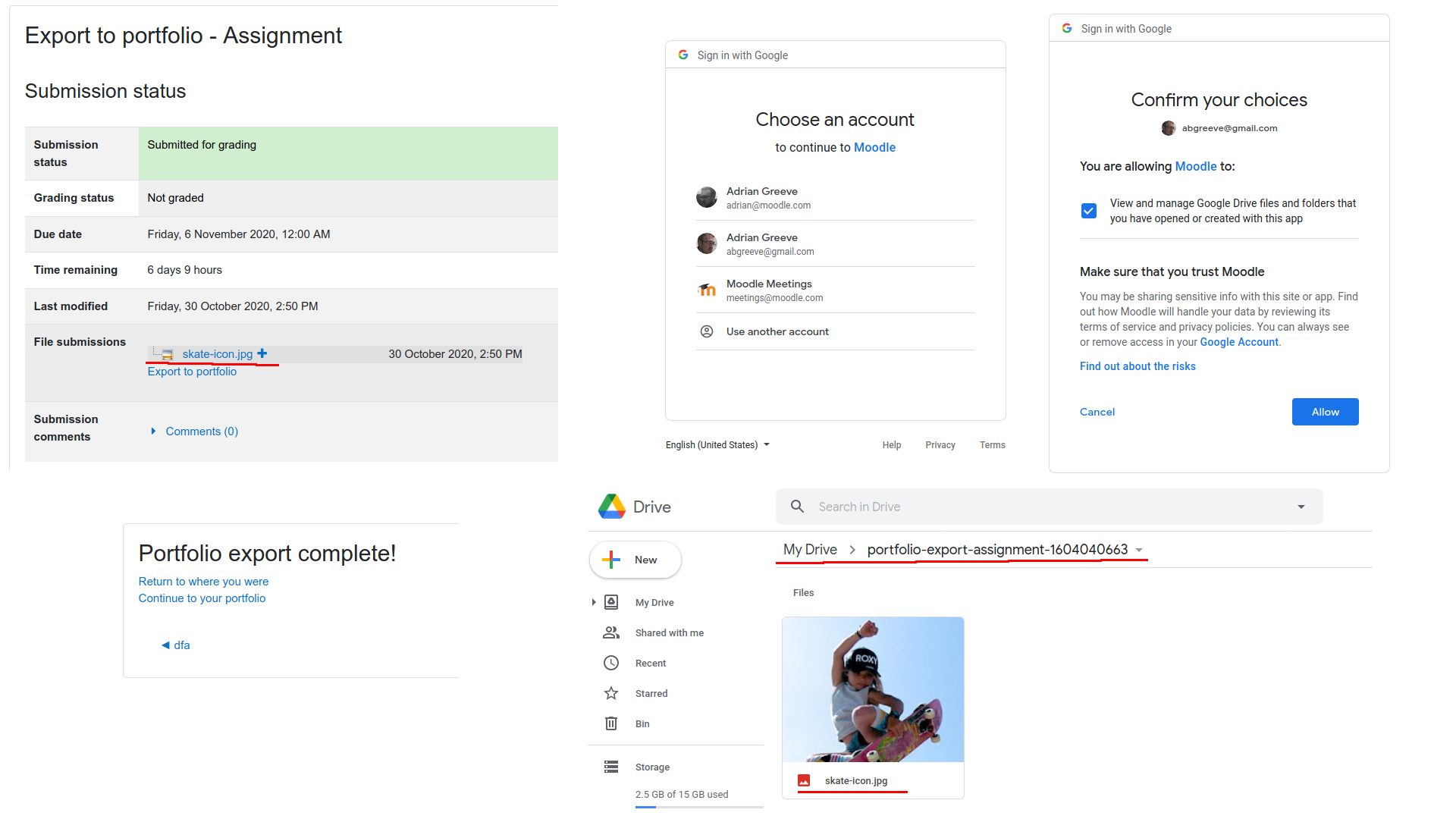
Task: Click the Help link below account chooser
Action: 892,445
